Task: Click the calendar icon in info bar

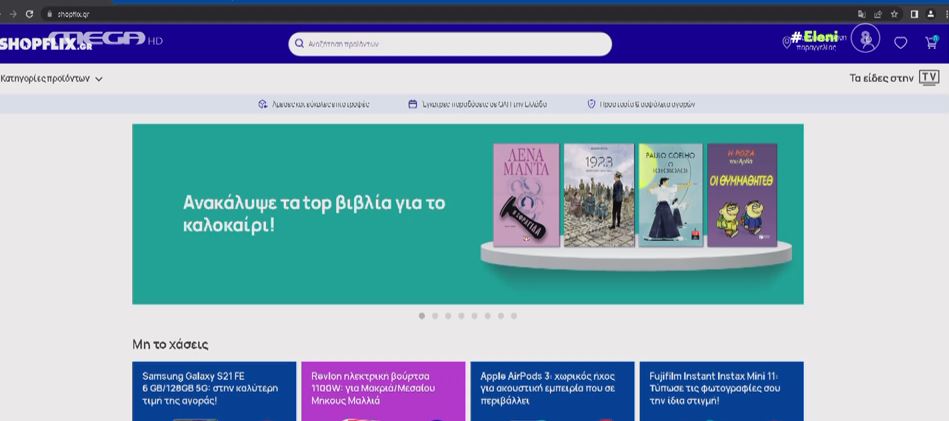Action: coord(413,104)
